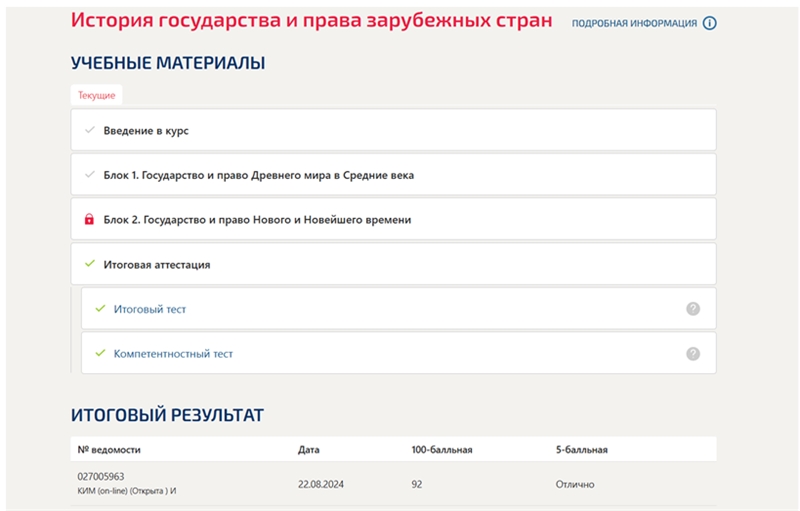Expand Блок 1 Государство и право Древнего мира
Screen dimensions: 800x511
pos(393,174)
